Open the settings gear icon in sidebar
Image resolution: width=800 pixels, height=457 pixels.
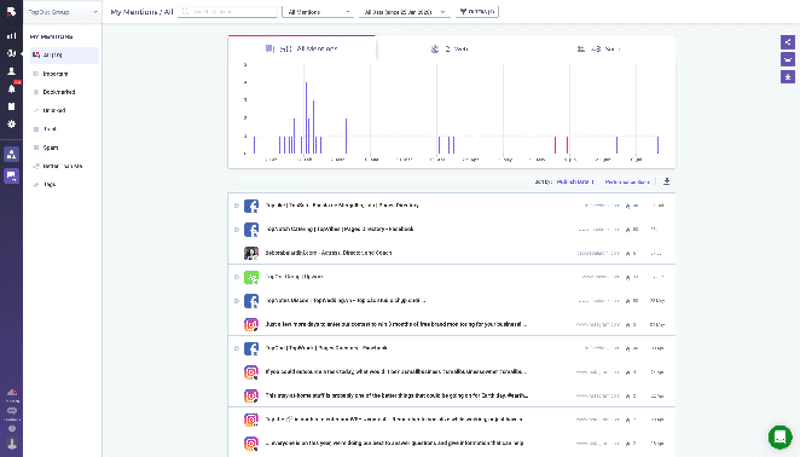click(x=11, y=123)
